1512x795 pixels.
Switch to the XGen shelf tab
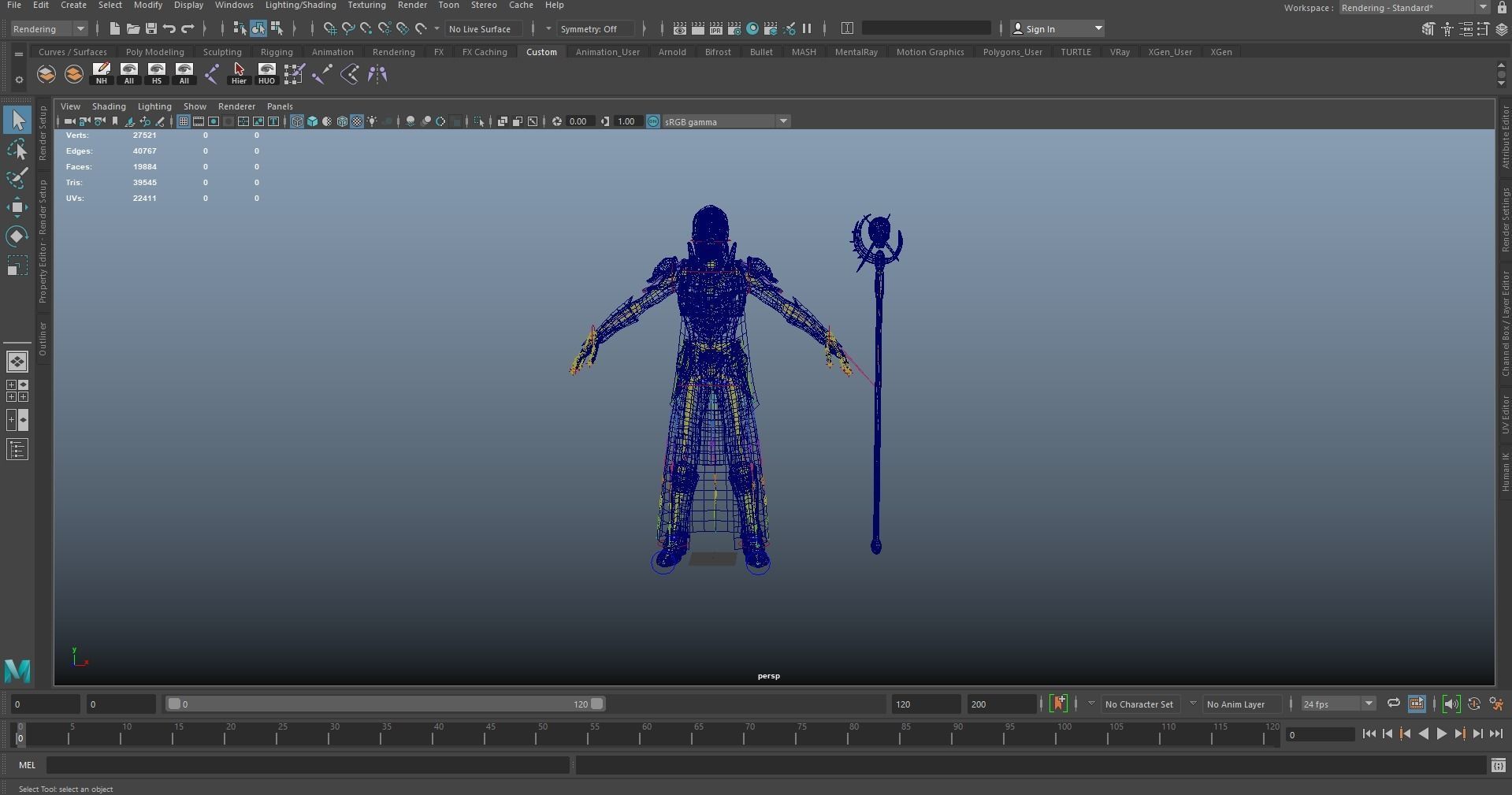coord(1221,52)
